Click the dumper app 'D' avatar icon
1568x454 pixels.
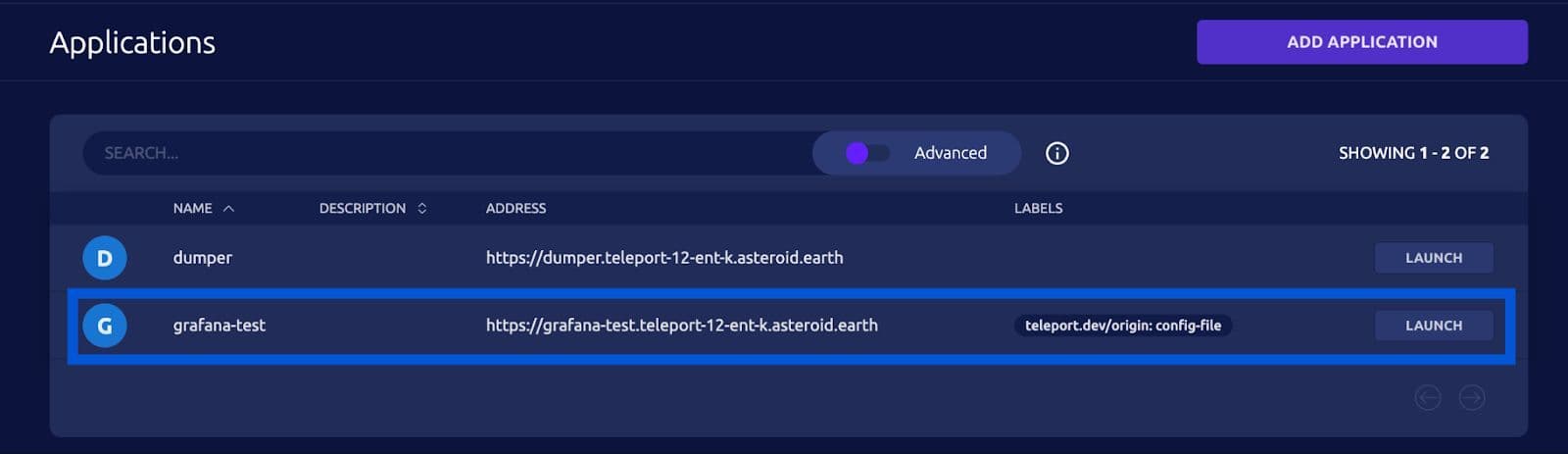click(x=104, y=258)
